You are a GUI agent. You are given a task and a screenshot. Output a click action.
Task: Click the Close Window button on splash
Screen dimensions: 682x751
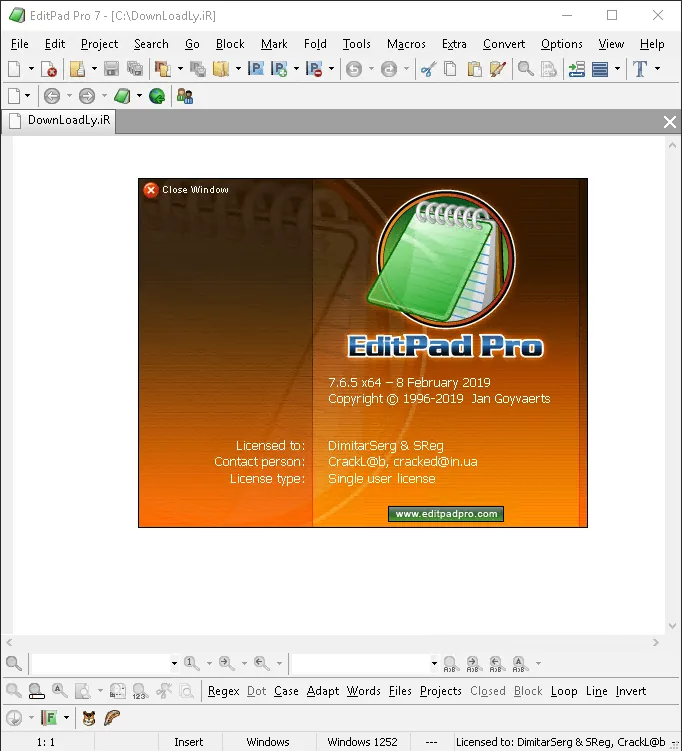pyautogui.click(x=186, y=190)
